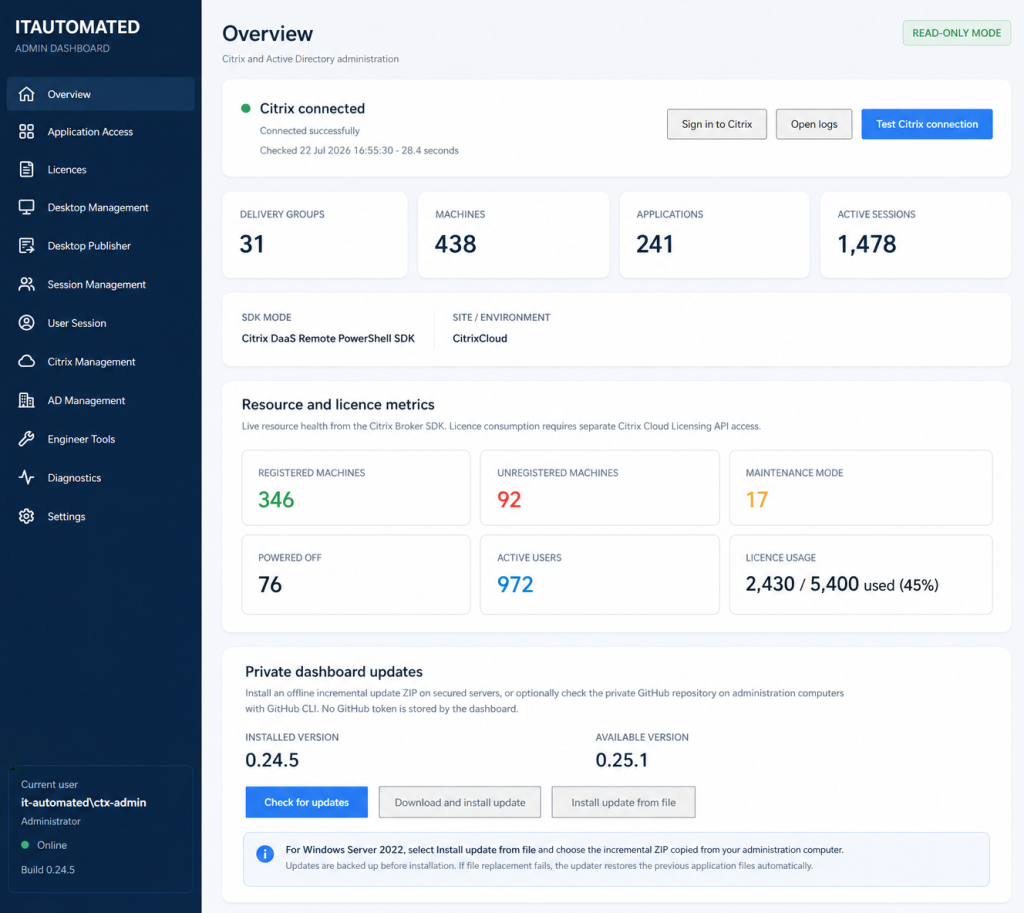Click the Delivery Groups card showing 31

tap(315, 234)
